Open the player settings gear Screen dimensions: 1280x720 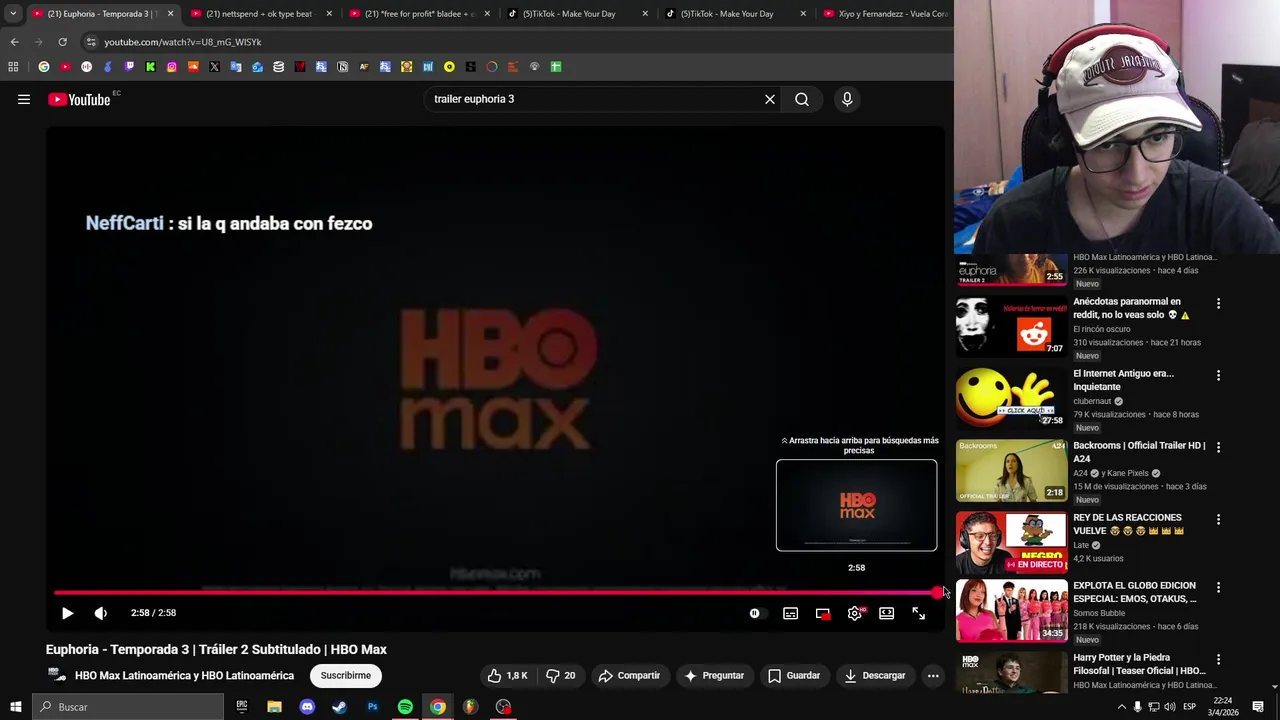854,613
